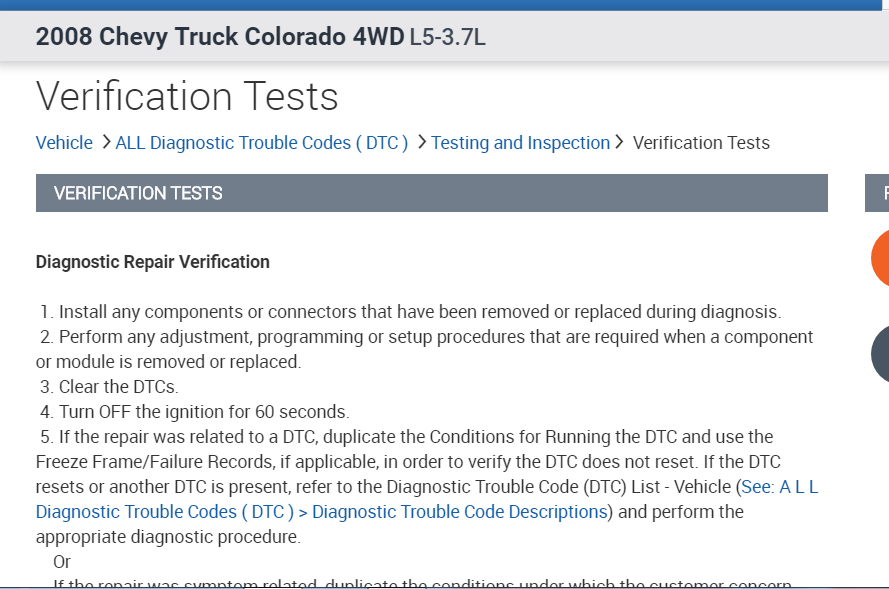Click the chevron before Verification Tests breadcrumb
889x589 pixels.
click(x=621, y=142)
